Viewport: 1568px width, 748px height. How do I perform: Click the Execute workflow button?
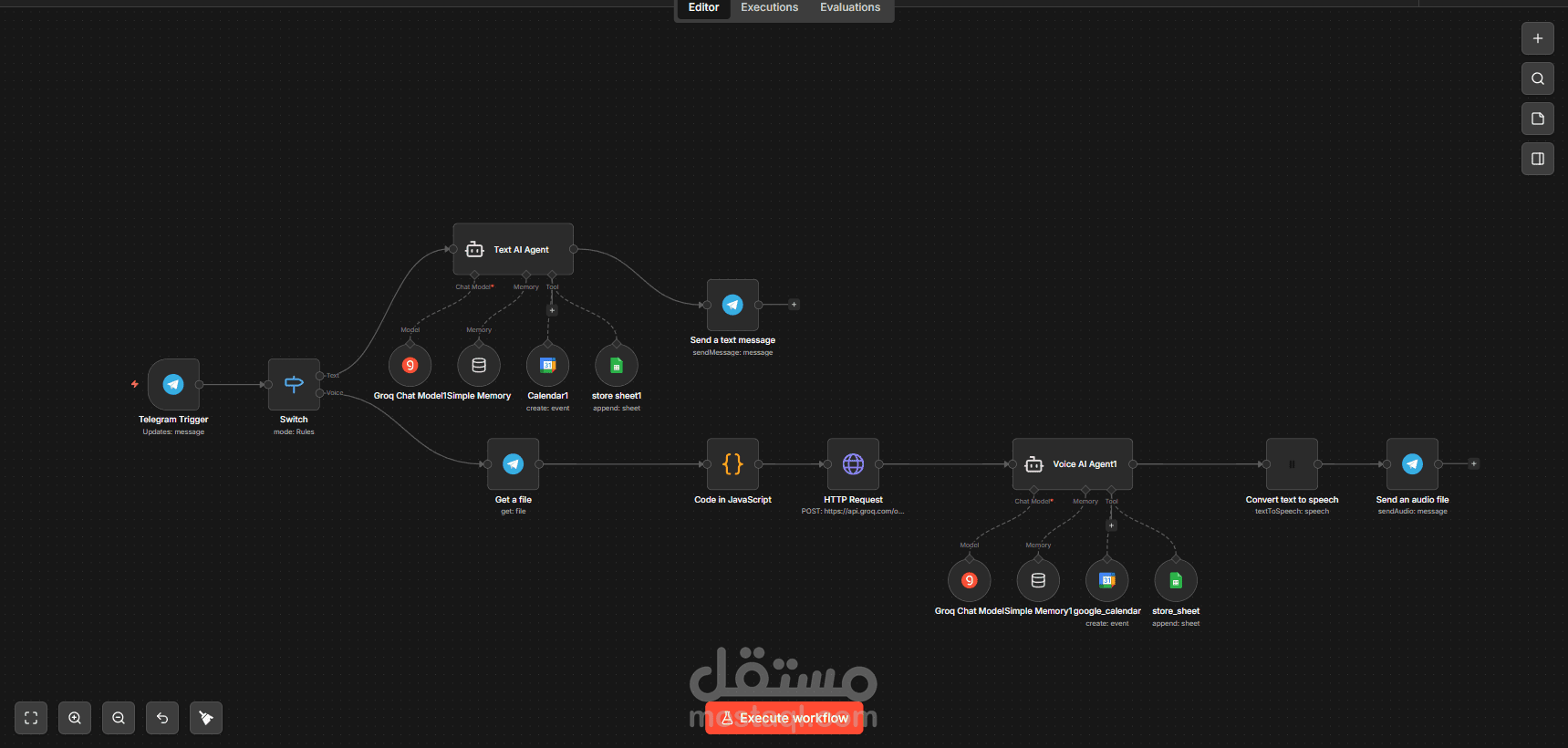click(784, 718)
